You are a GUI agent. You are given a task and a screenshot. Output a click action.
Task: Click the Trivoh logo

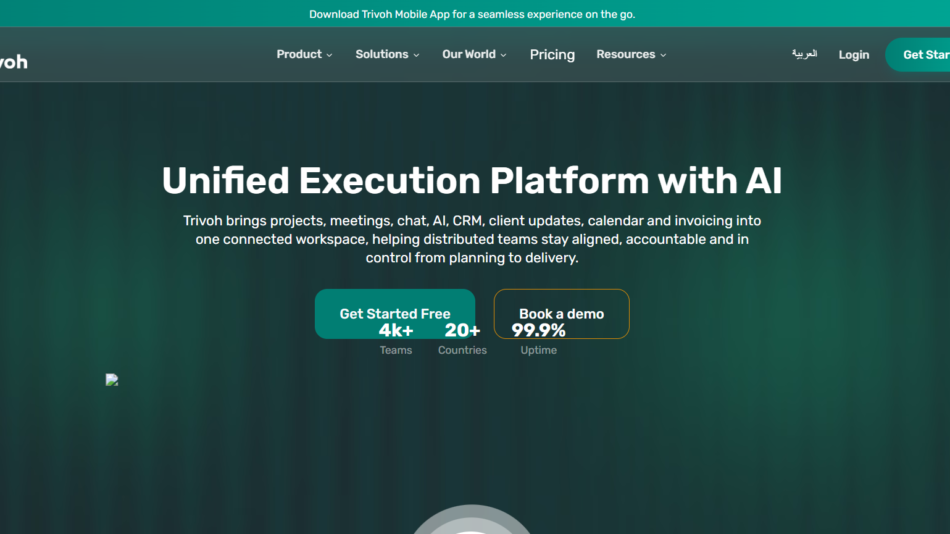pyautogui.click(x=13, y=62)
